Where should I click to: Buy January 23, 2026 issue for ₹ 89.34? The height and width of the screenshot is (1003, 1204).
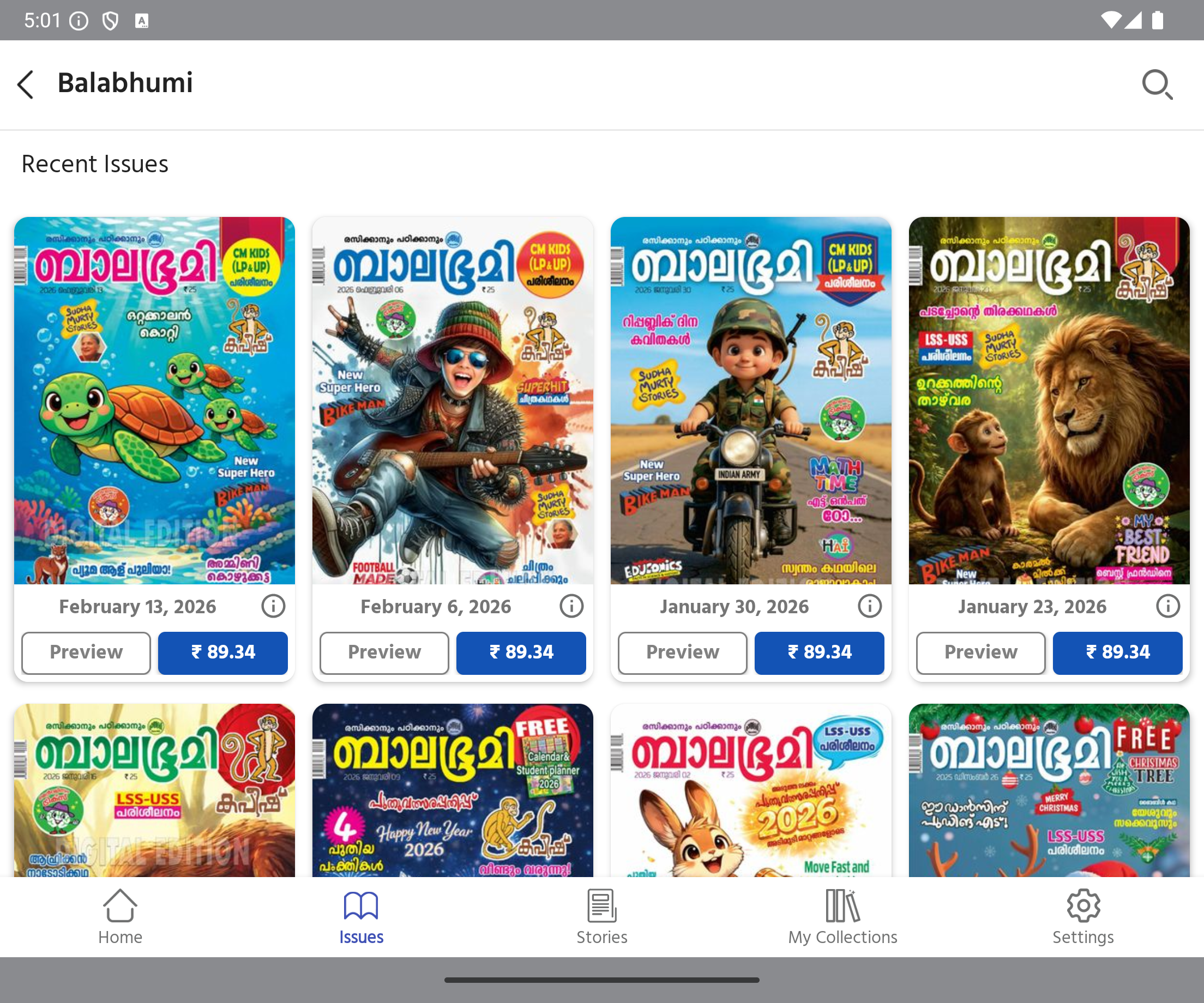[x=1117, y=653]
